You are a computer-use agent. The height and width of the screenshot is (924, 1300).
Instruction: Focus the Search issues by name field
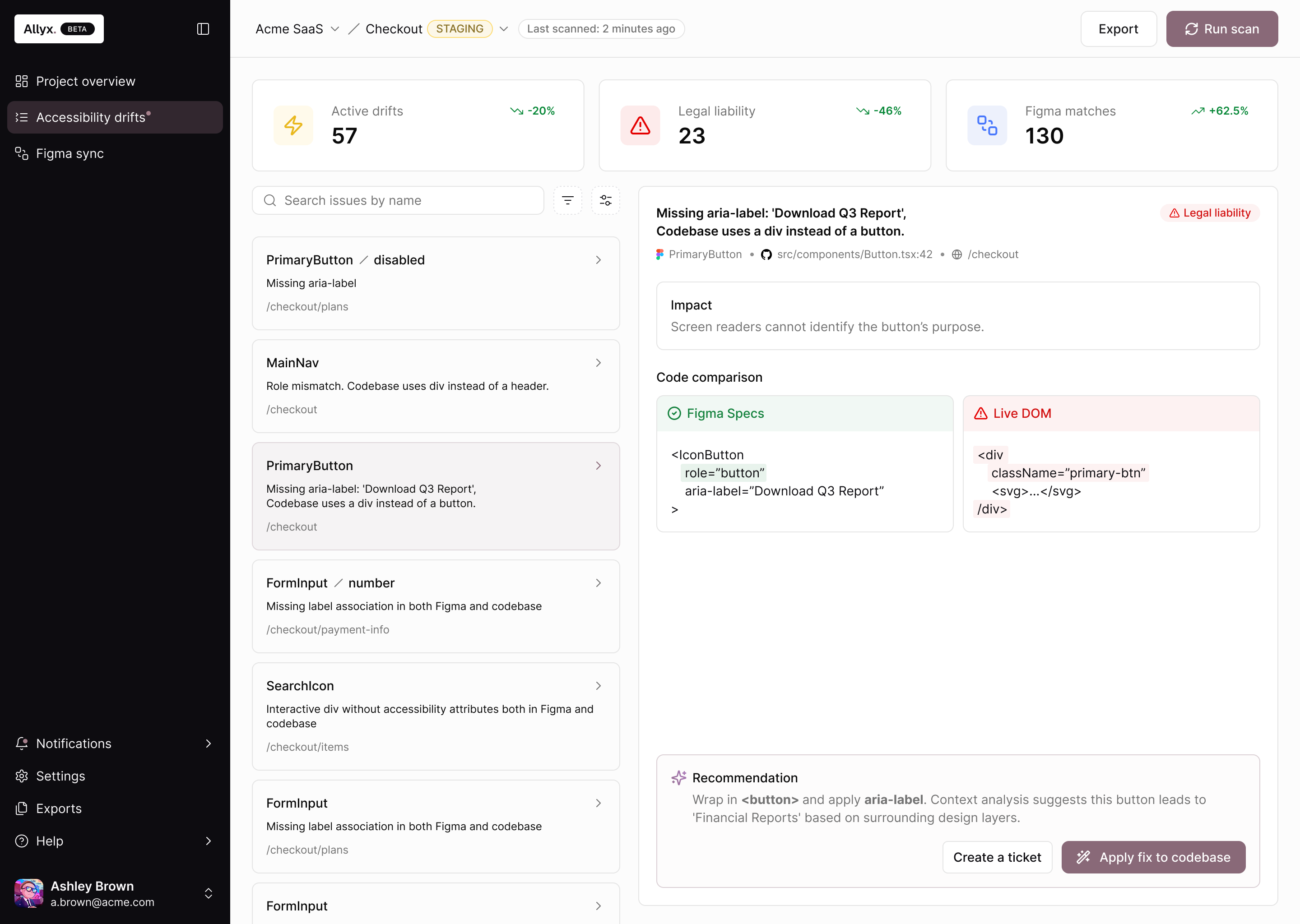(398, 200)
